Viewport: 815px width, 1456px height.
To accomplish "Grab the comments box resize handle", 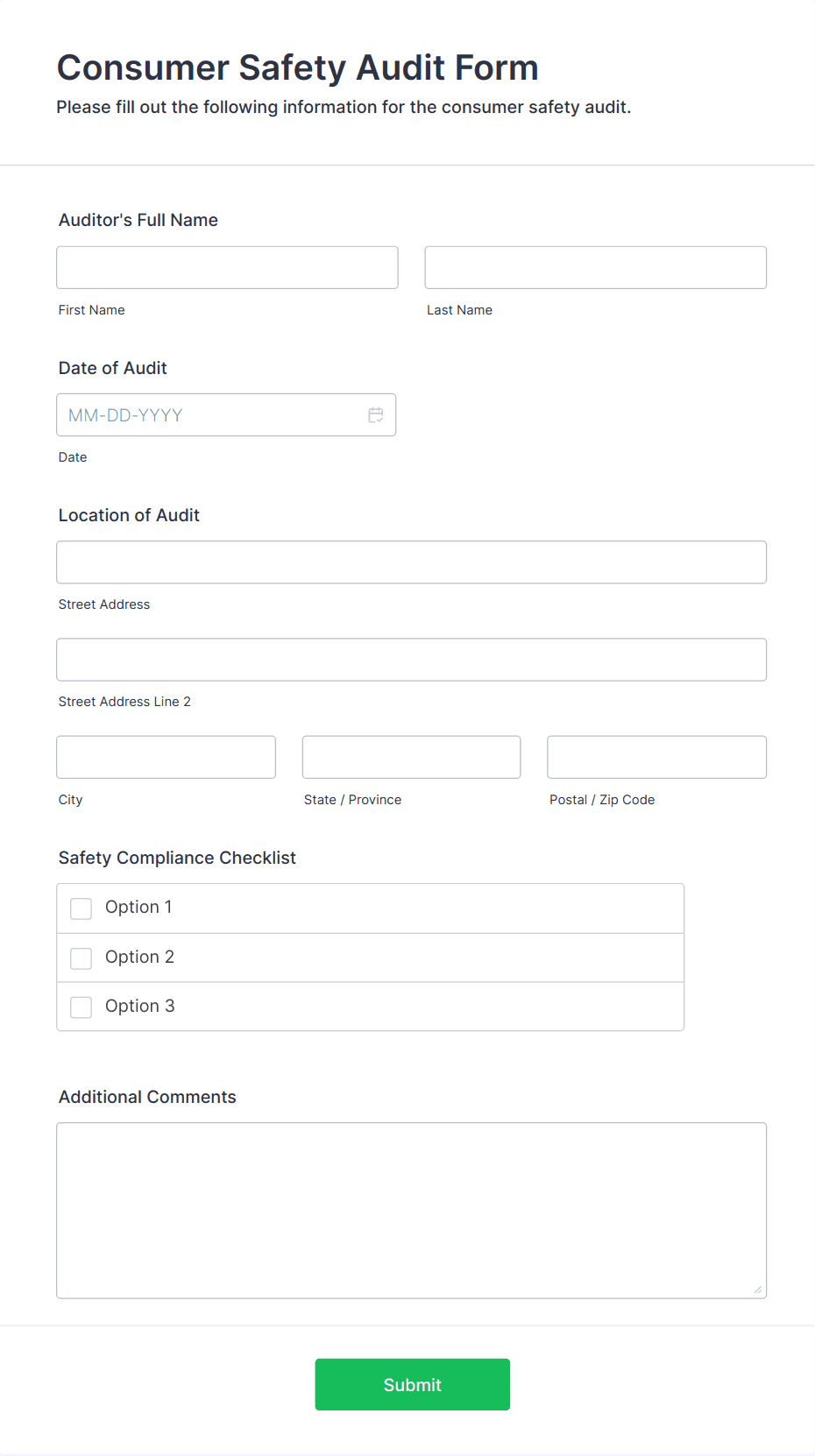I will [x=758, y=1290].
